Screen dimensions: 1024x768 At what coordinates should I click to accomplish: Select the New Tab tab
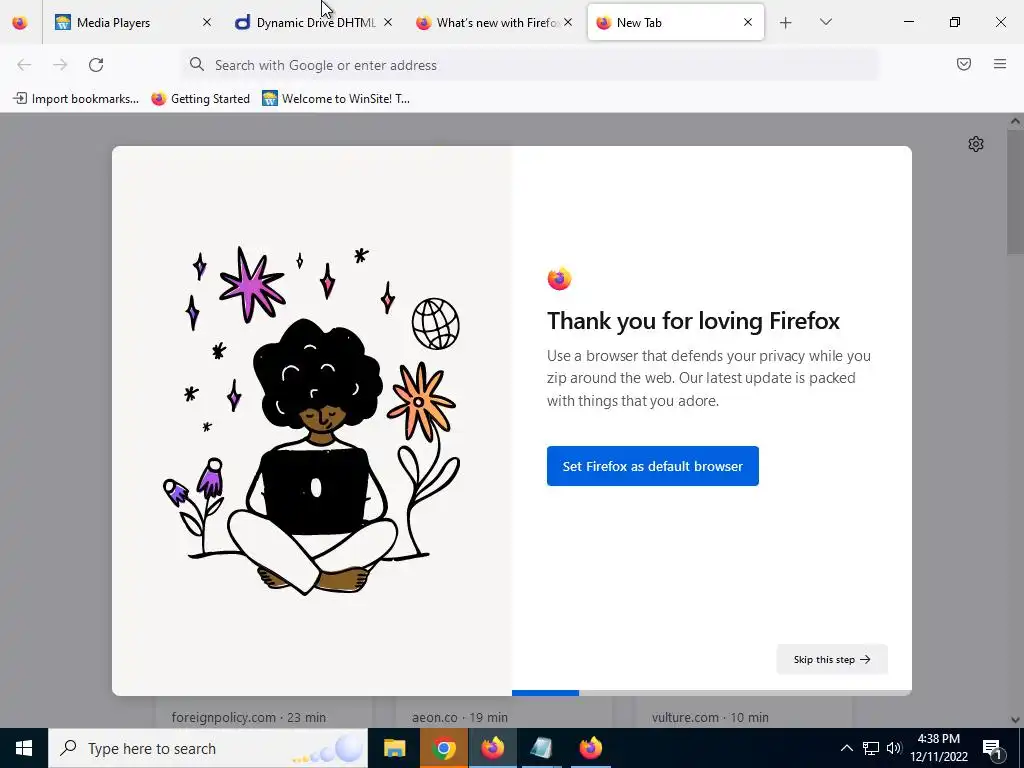coord(675,22)
